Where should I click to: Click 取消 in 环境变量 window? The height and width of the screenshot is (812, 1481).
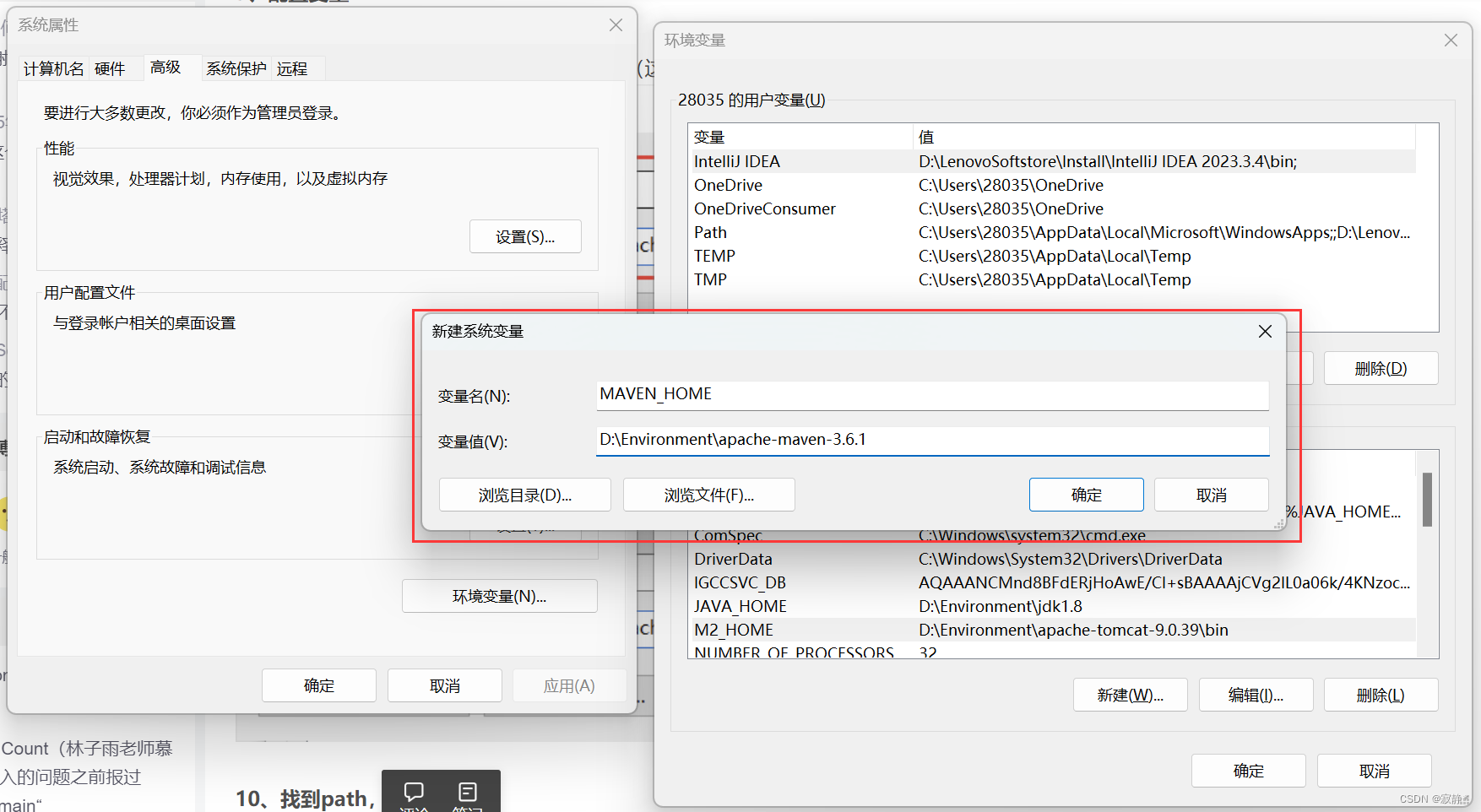[1375, 771]
